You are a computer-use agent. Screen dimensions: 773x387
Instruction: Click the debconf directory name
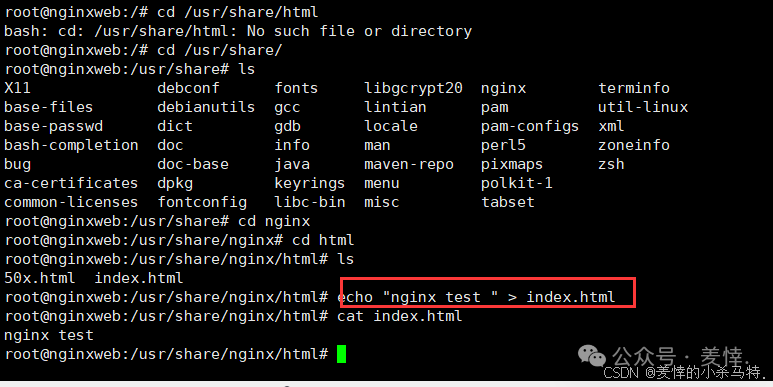(188, 89)
